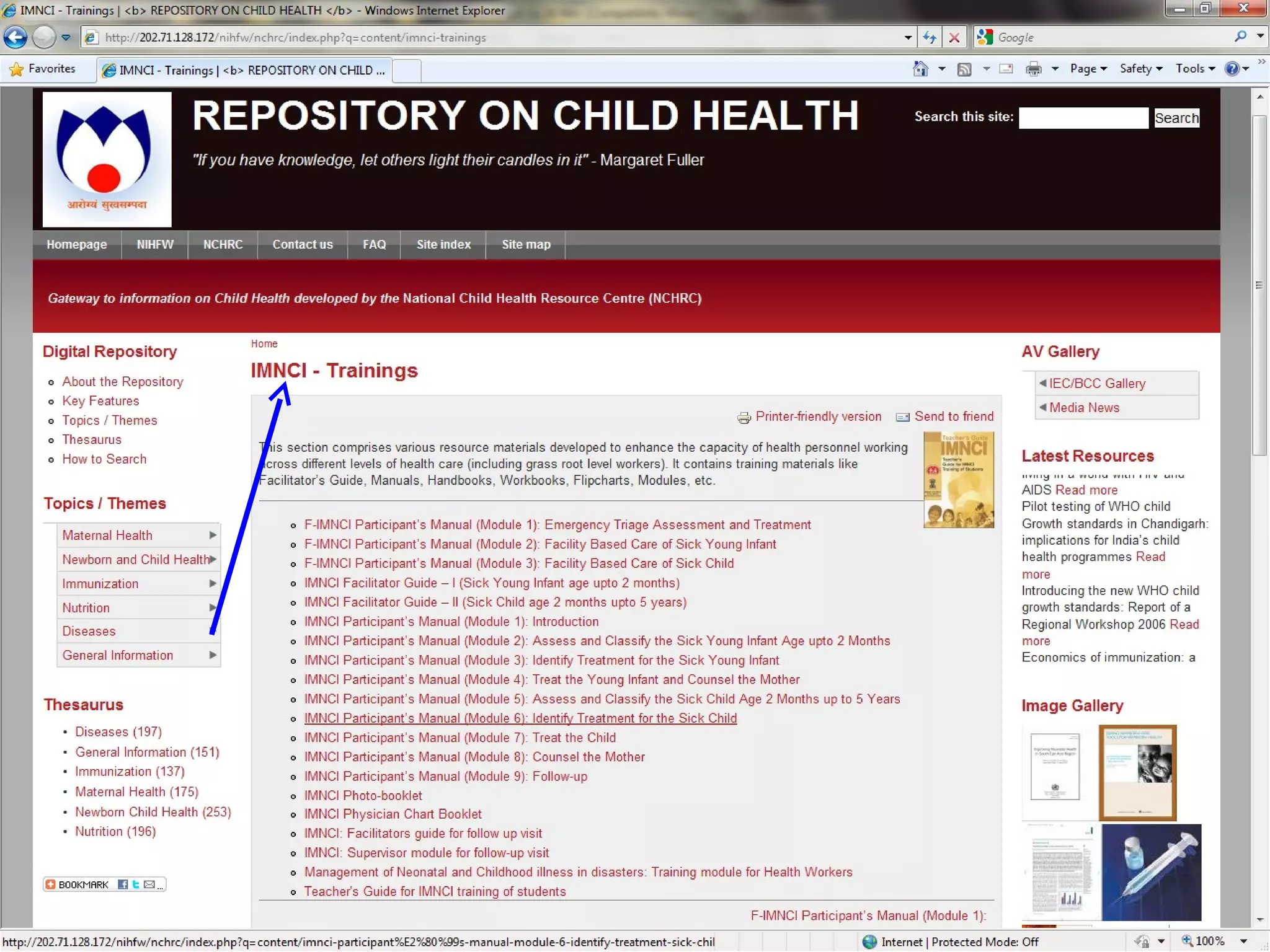Click inside the Search this site field
The height and width of the screenshot is (952, 1270).
click(x=1083, y=118)
